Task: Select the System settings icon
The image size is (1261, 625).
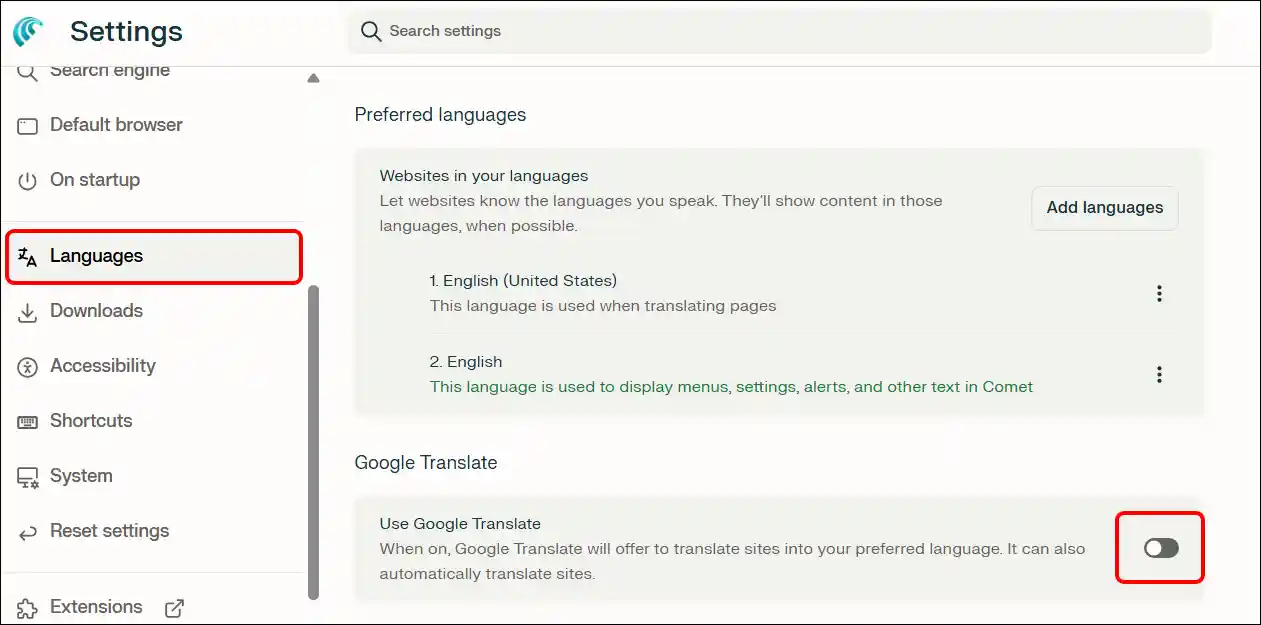Action: pyautogui.click(x=29, y=476)
